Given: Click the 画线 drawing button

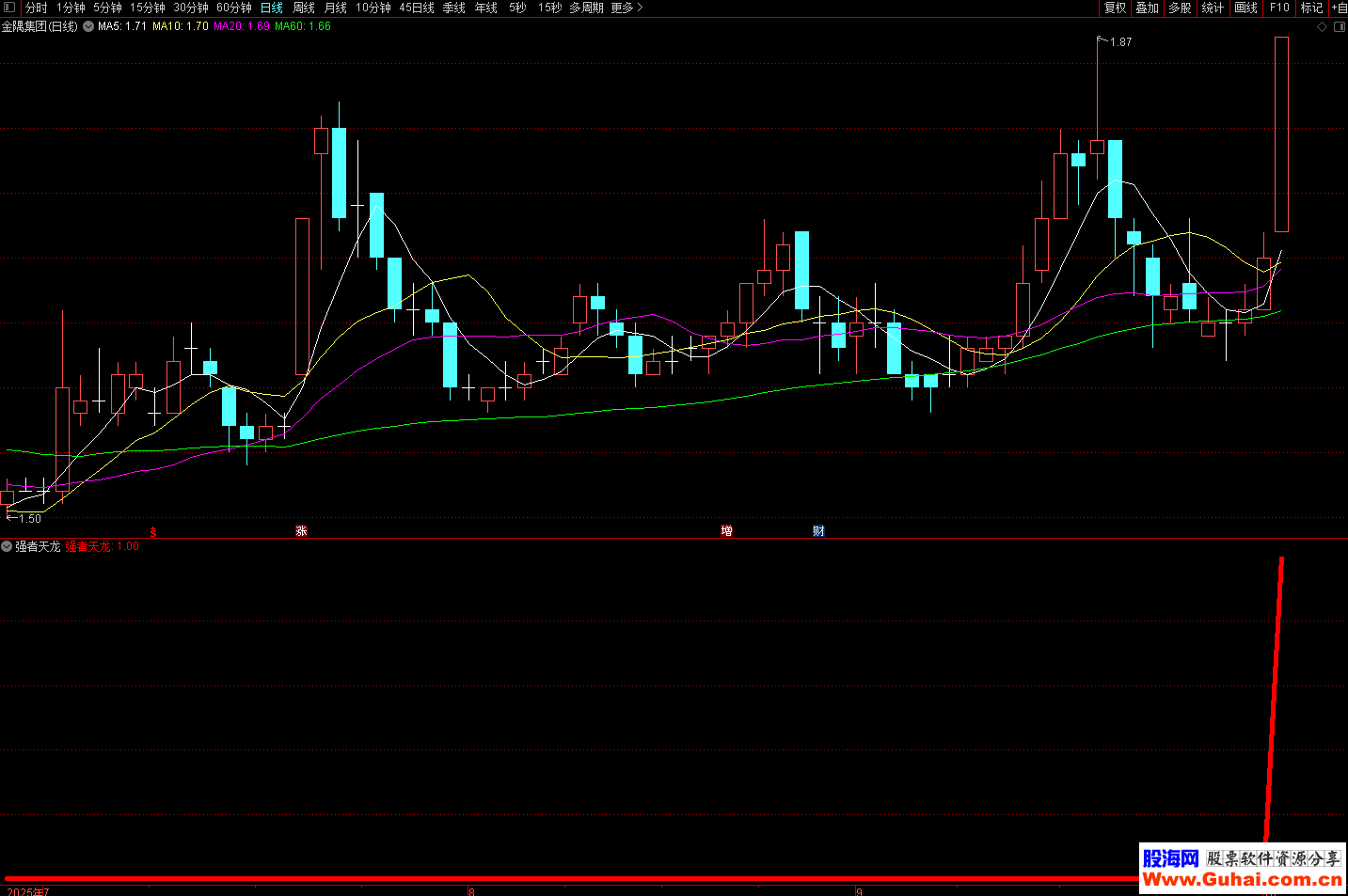Looking at the screenshot, I should click(1245, 8).
